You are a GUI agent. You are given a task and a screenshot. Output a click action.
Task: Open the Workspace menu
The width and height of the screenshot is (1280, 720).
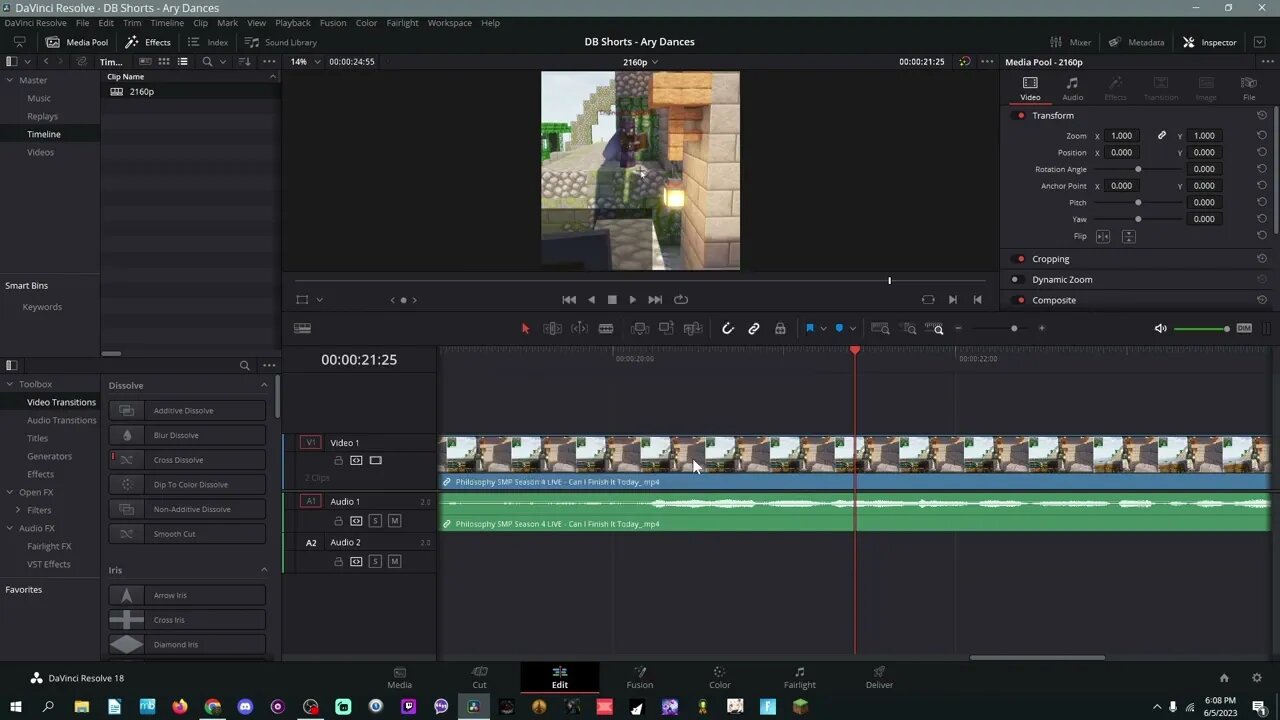450,23
